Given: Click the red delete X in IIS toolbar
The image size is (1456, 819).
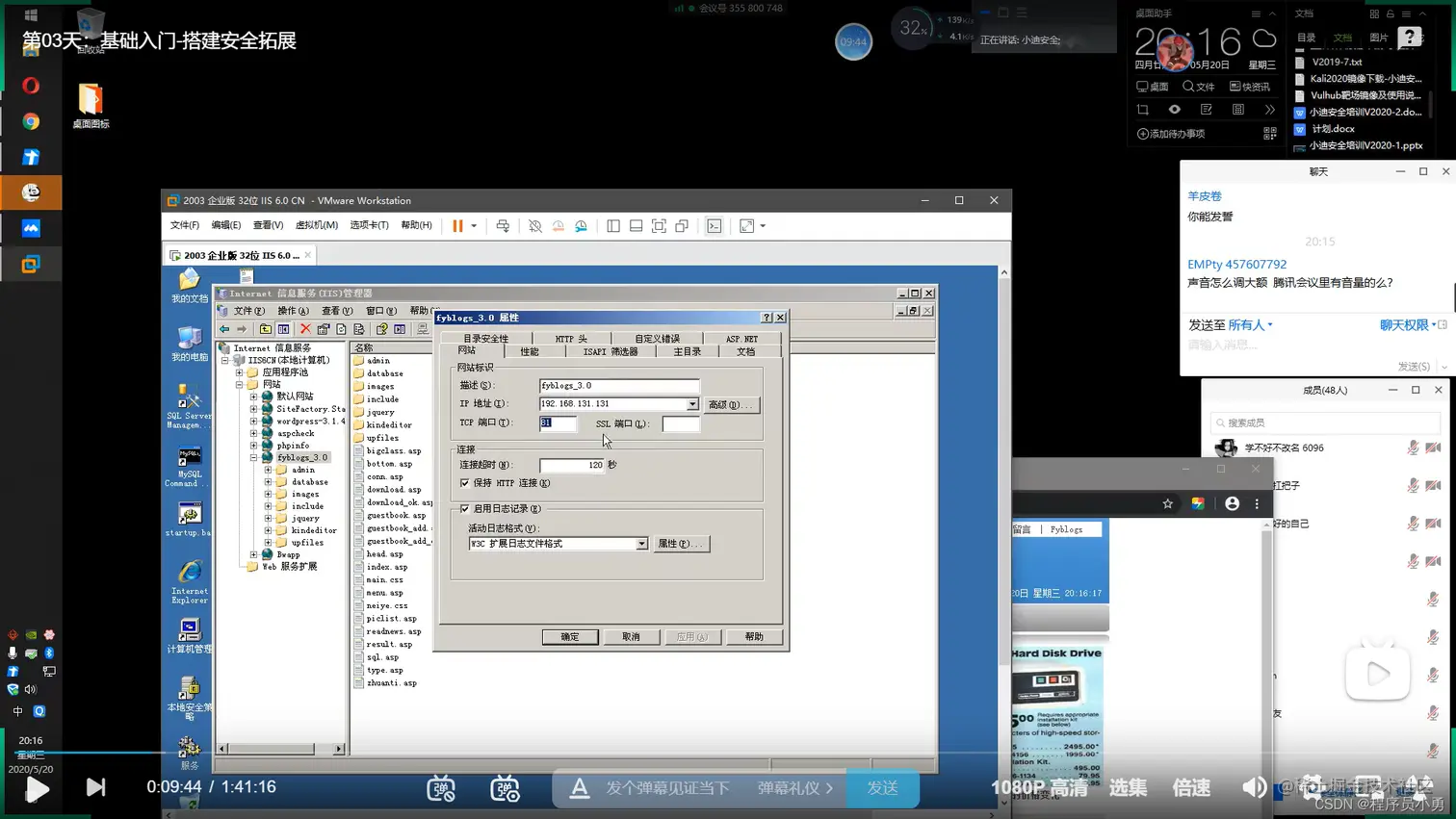Looking at the screenshot, I should click(x=305, y=329).
